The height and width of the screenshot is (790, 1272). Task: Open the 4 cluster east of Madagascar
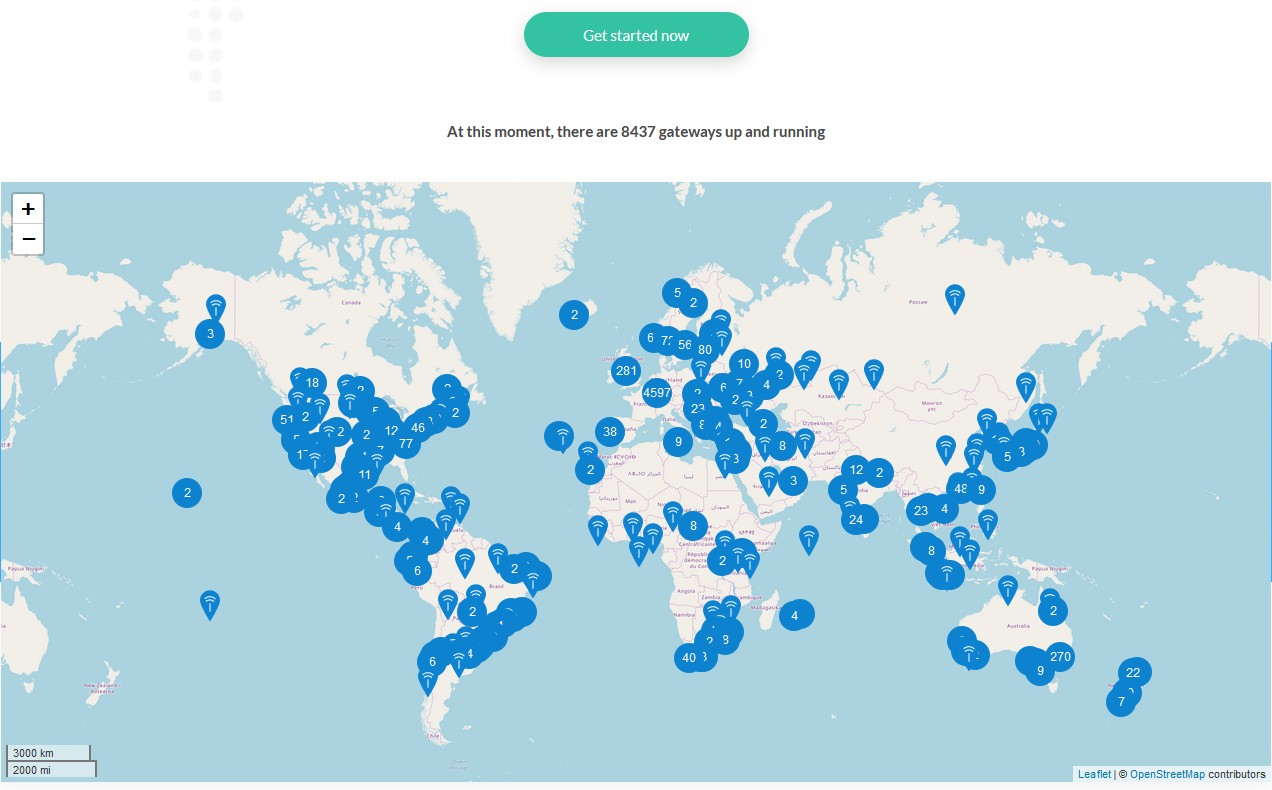[x=795, y=615]
